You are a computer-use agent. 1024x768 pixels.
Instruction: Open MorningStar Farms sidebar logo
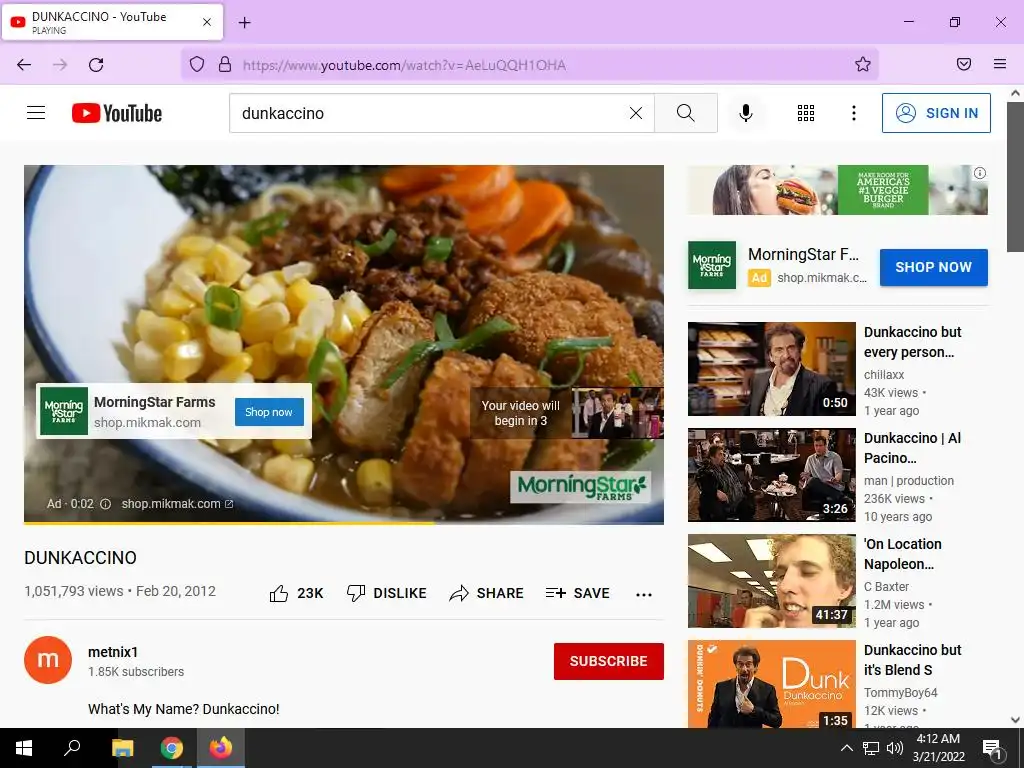coord(712,265)
